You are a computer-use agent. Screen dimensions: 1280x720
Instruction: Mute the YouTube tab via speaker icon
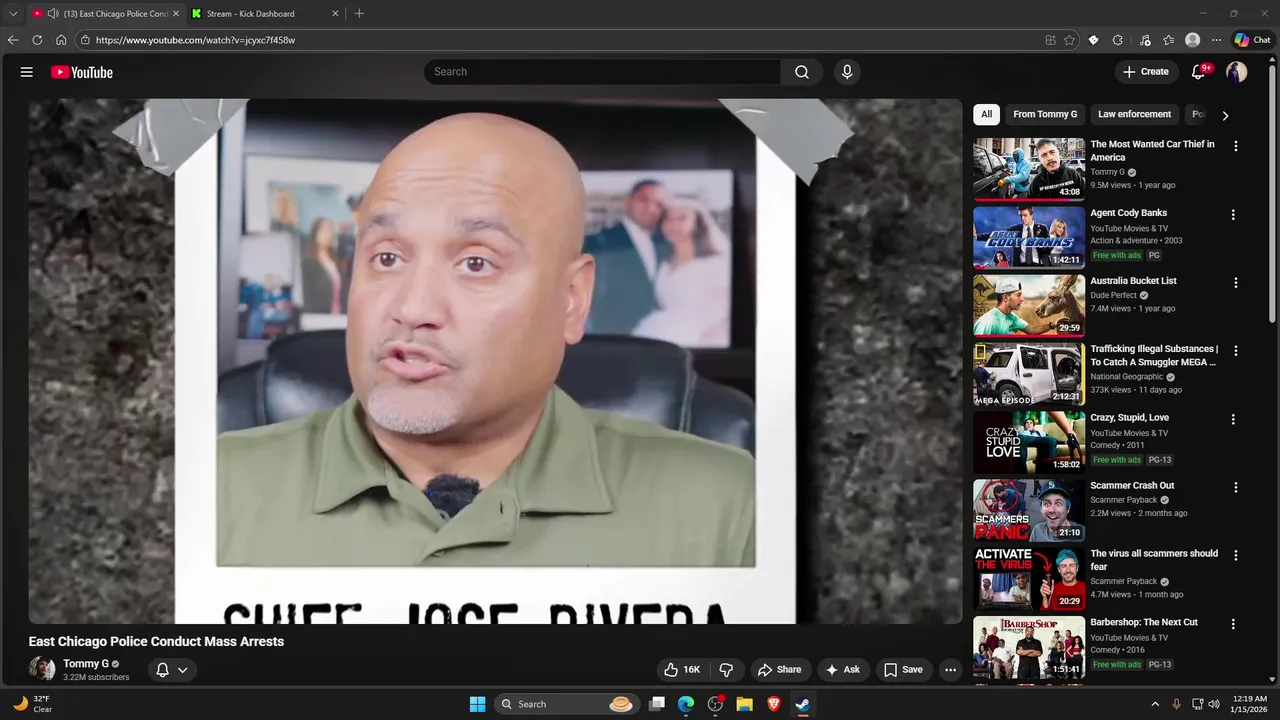53,14
